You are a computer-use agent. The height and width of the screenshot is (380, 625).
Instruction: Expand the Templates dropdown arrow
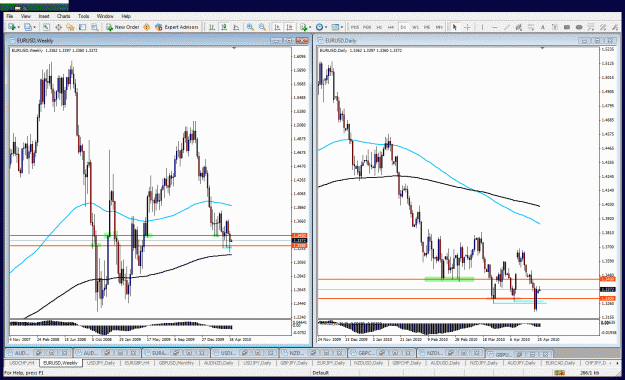(x=342, y=27)
